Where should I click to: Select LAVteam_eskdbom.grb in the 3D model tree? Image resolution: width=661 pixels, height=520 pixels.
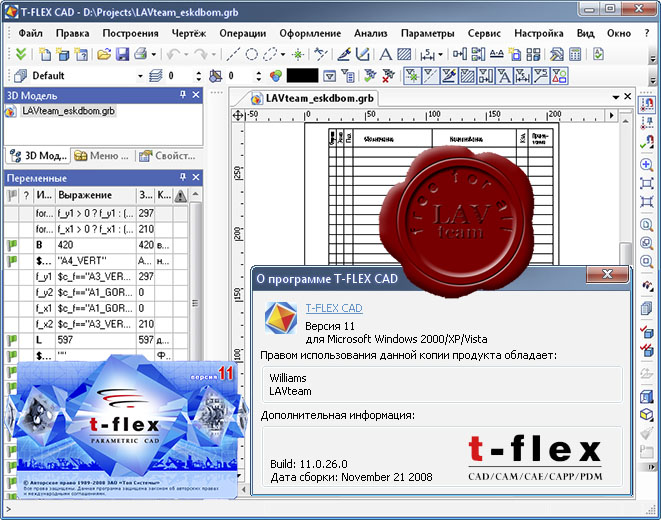coord(68,111)
